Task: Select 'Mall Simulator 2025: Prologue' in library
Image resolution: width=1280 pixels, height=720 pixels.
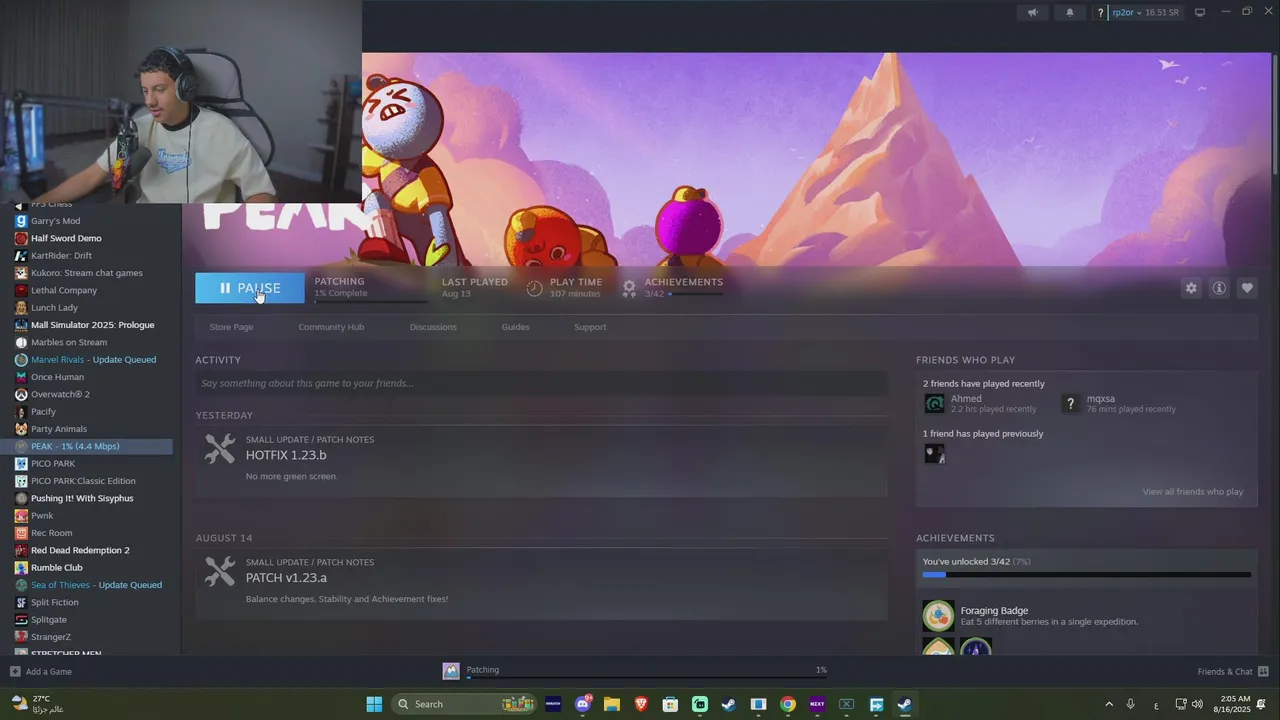Action: click(93, 325)
